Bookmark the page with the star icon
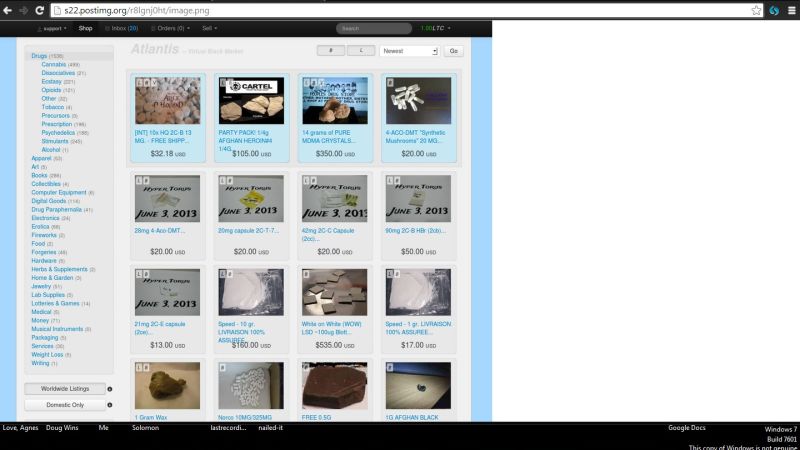Screen dimensions: 800x450 756,10
